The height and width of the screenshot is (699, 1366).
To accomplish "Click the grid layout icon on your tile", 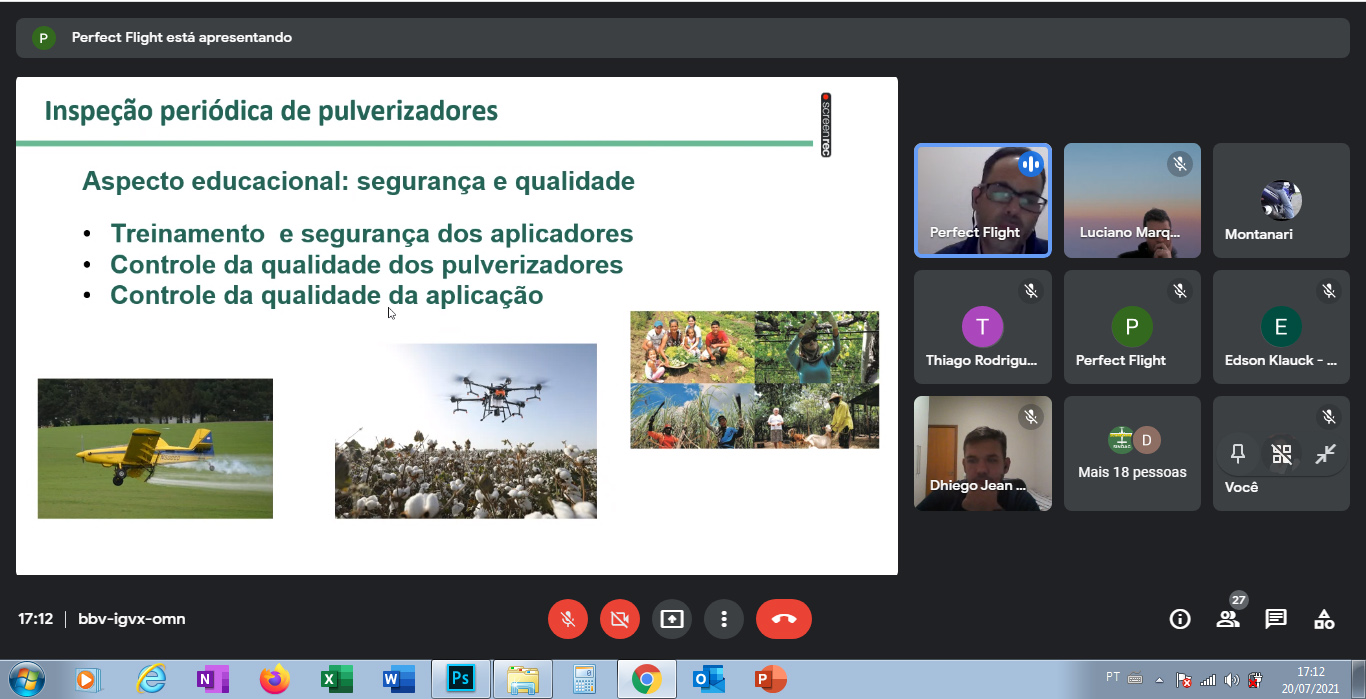I will tap(1281, 454).
